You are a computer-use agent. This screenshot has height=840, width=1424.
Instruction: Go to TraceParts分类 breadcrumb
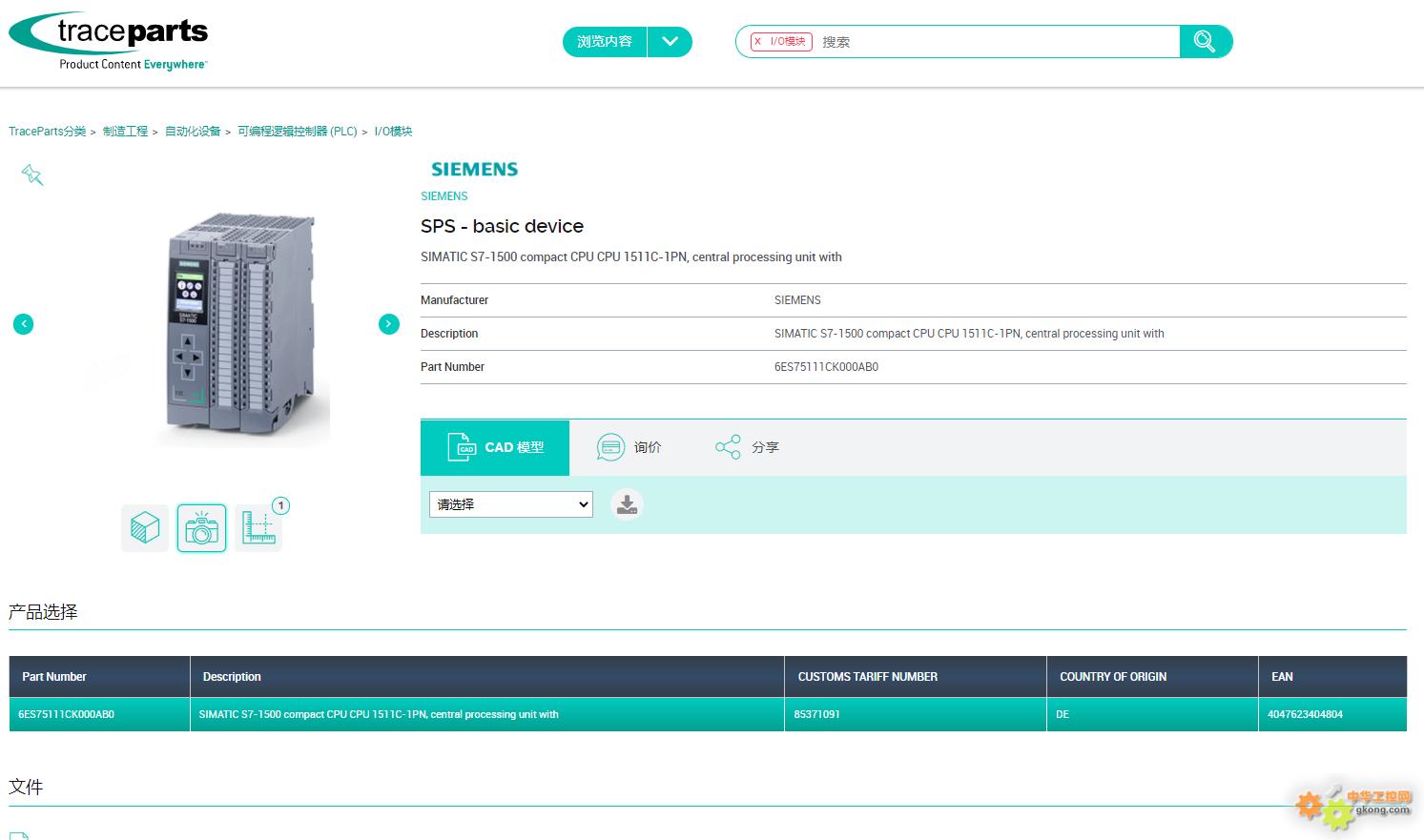[48, 132]
